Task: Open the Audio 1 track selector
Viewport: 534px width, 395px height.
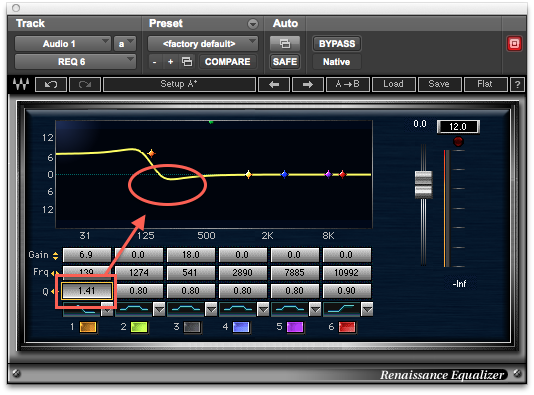Action: pyautogui.click(x=63, y=44)
